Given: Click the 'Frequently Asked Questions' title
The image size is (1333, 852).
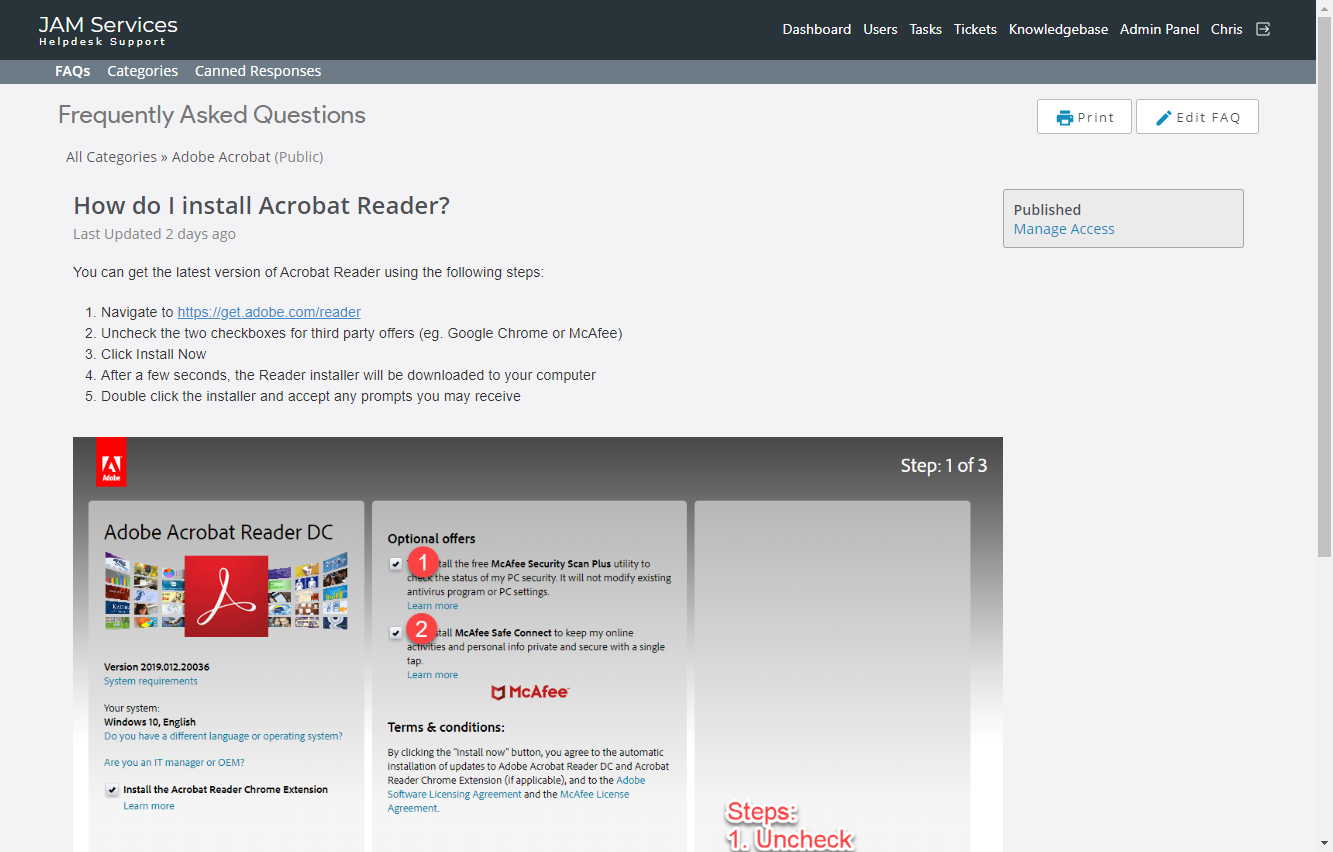Looking at the screenshot, I should [x=212, y=115].
